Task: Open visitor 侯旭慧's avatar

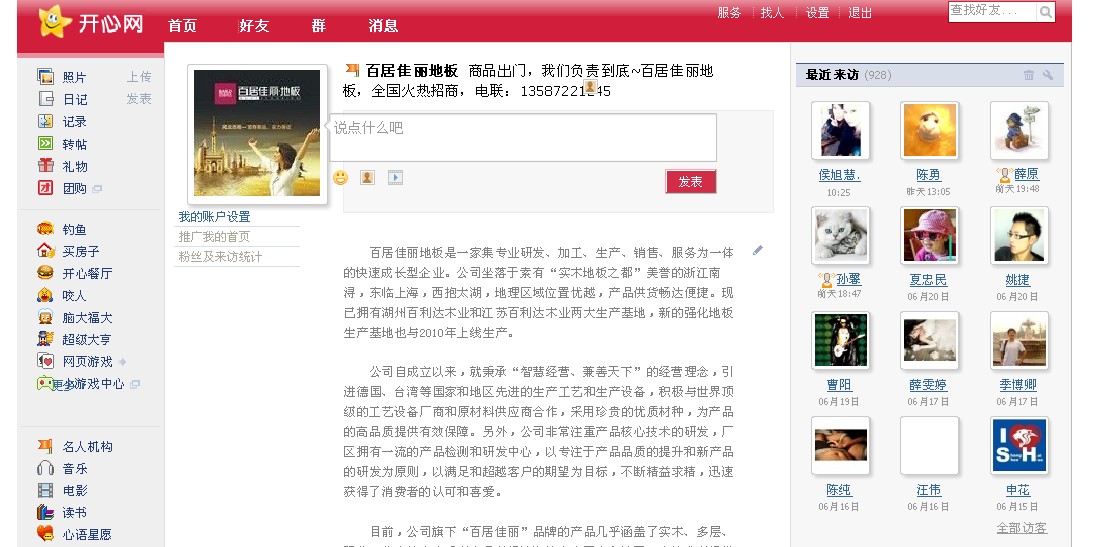Action: click(840, 130)
